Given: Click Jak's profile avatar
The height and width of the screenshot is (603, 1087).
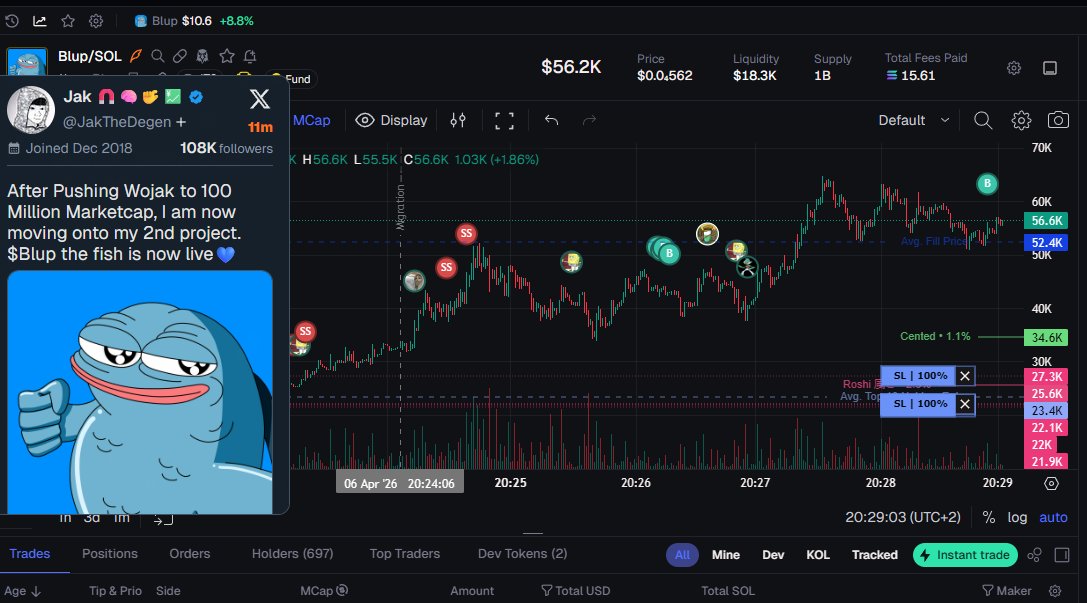Looking at the screenshot, I should pos(31,110).
